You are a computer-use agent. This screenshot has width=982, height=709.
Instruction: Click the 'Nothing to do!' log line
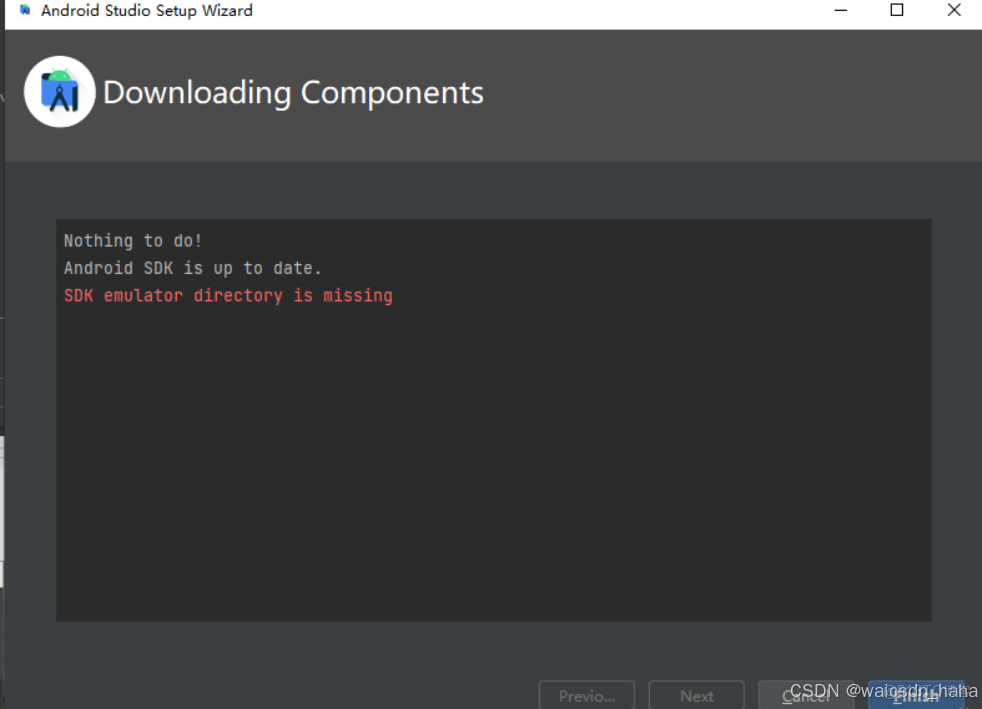132,240
